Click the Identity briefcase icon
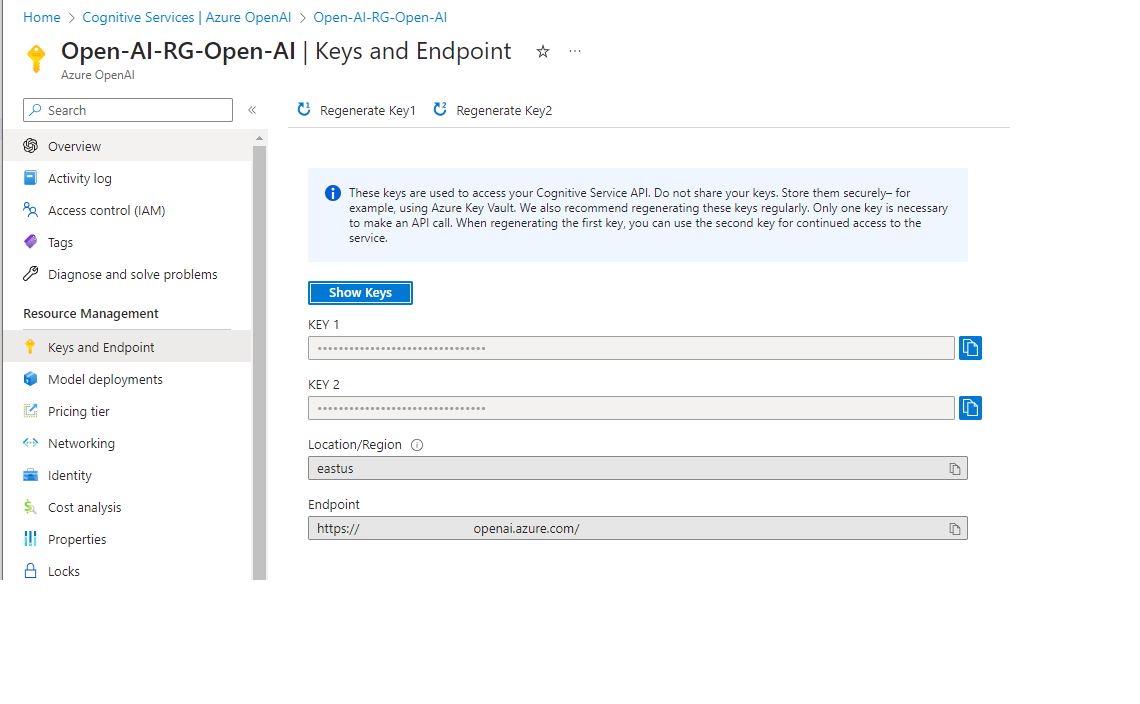This screenshot has width=1140, height=704. (x=31, y=475)
